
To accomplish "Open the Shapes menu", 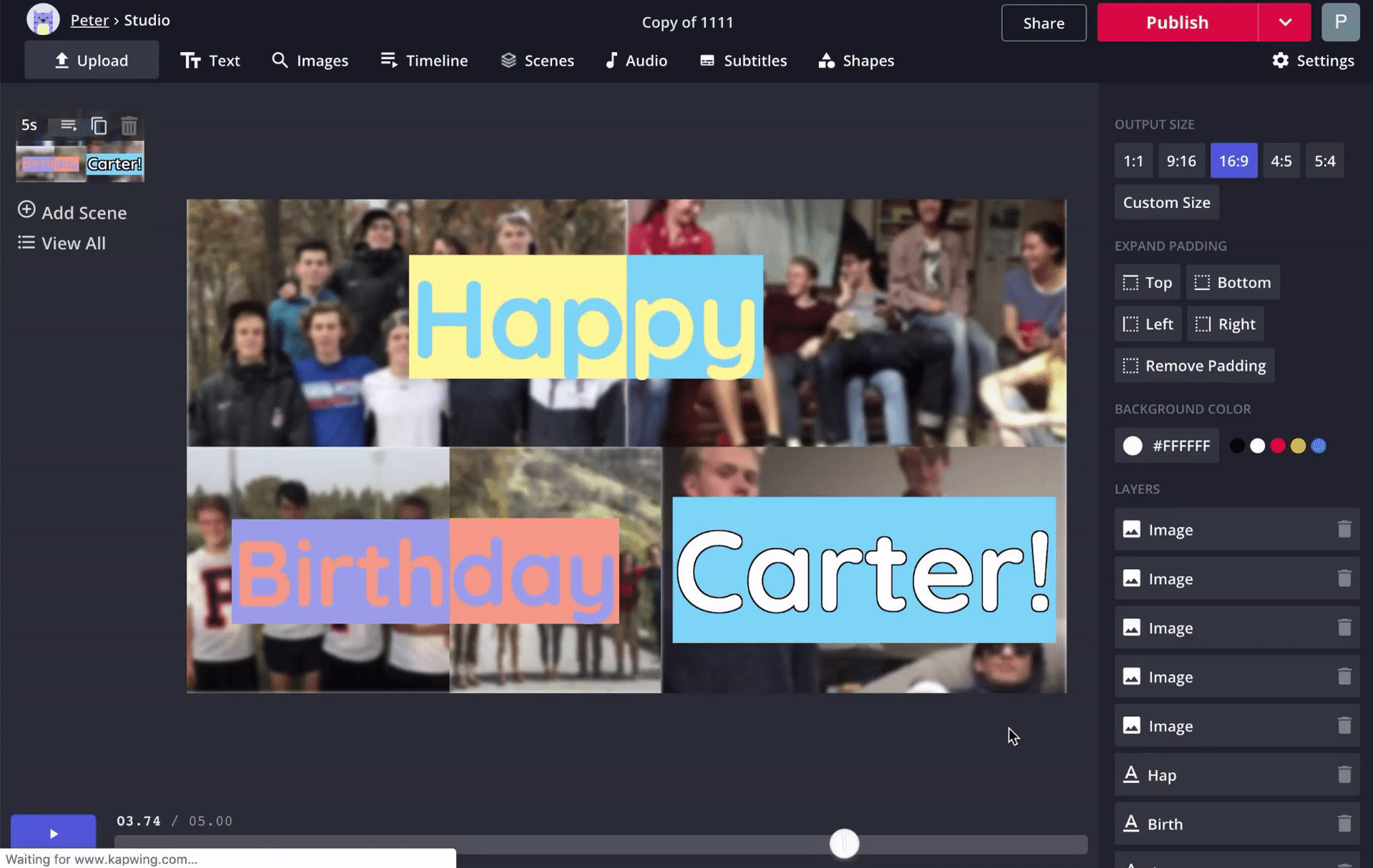I will point(856,61).
